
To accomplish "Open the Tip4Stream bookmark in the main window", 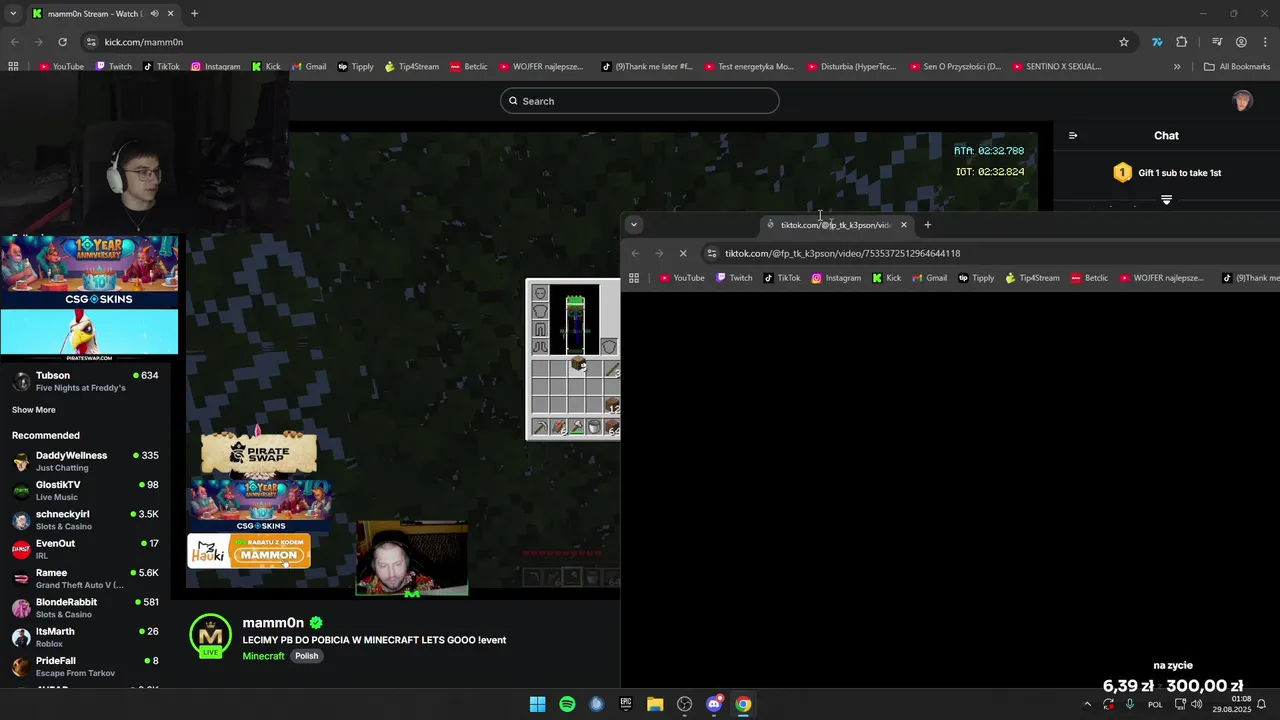I will click(412, 66).
